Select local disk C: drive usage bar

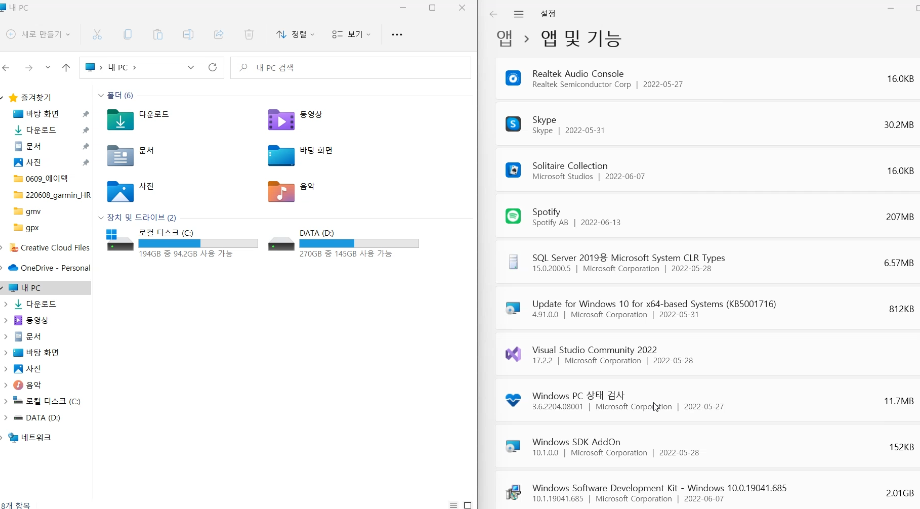pos(198,243)
